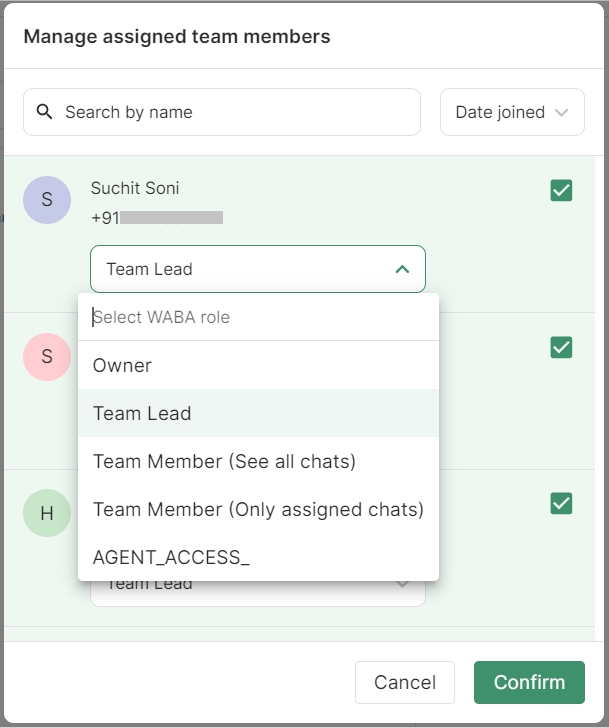This screenshot has width=609, height=728.
Task: Uncheck Suchit Soni's checkbox
Action: pyautogui.click(x=561, y=190)
